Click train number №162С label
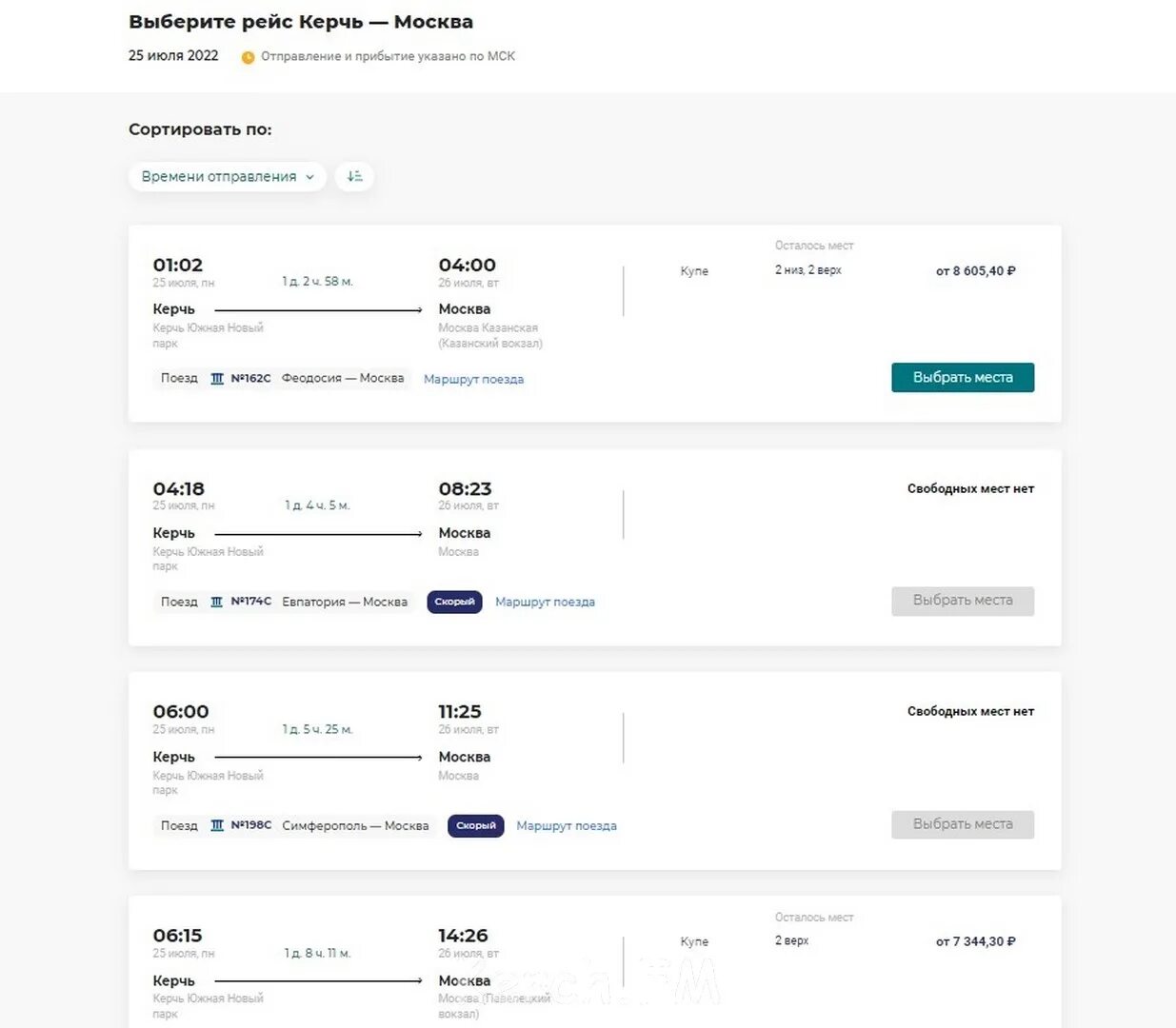 (x=250, y=379)
